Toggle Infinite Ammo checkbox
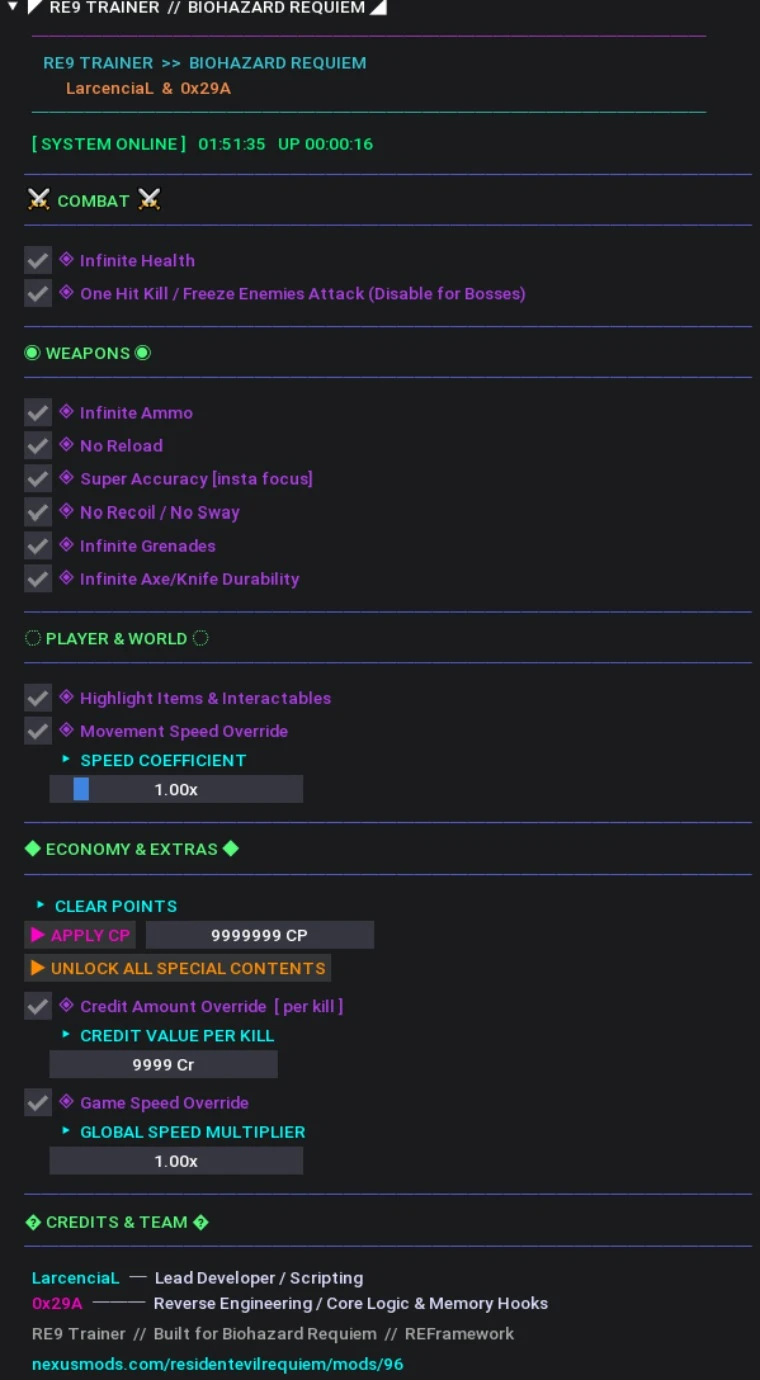 tap(38, 413)
